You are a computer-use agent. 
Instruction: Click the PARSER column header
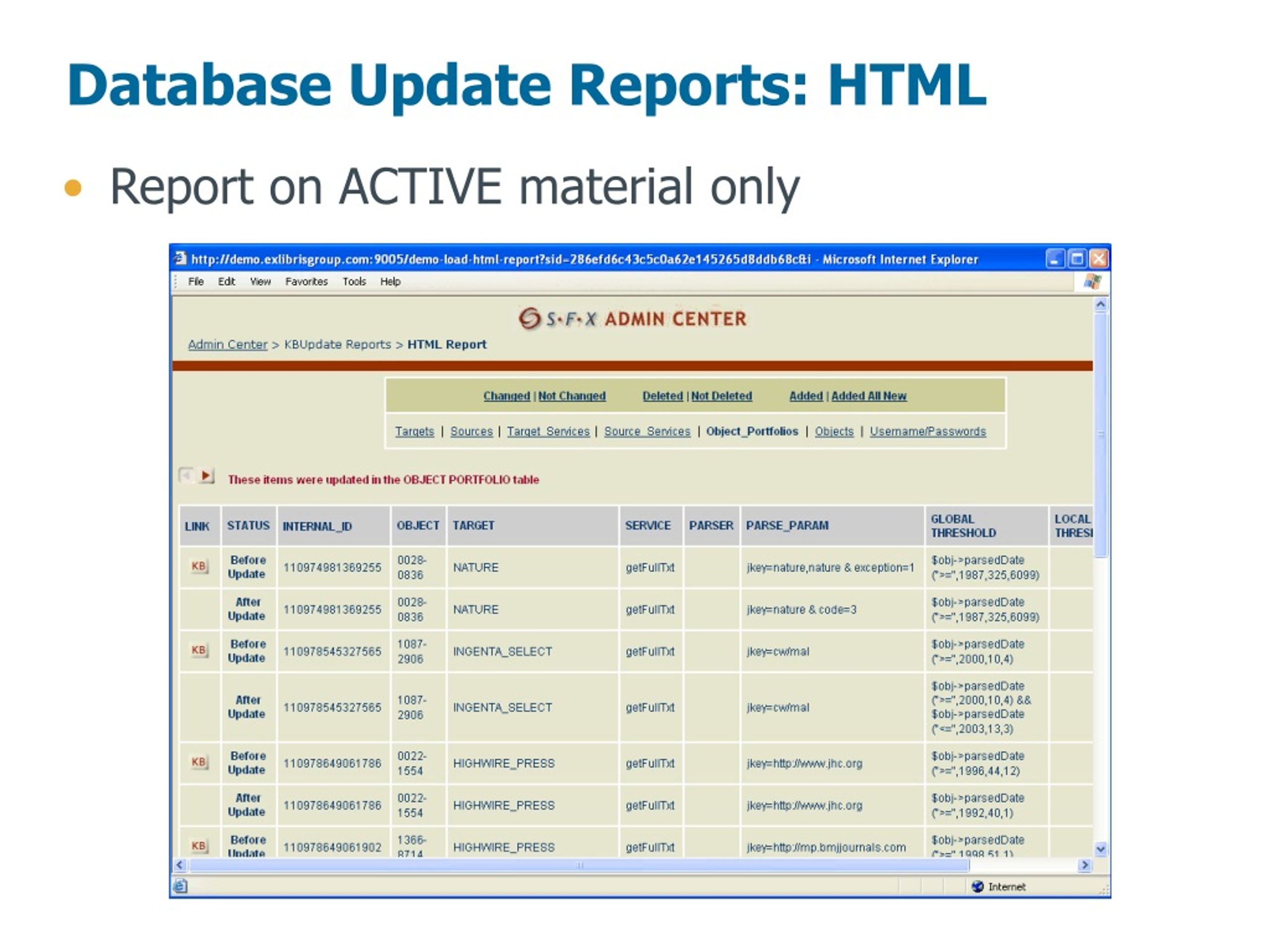(711, 526)
